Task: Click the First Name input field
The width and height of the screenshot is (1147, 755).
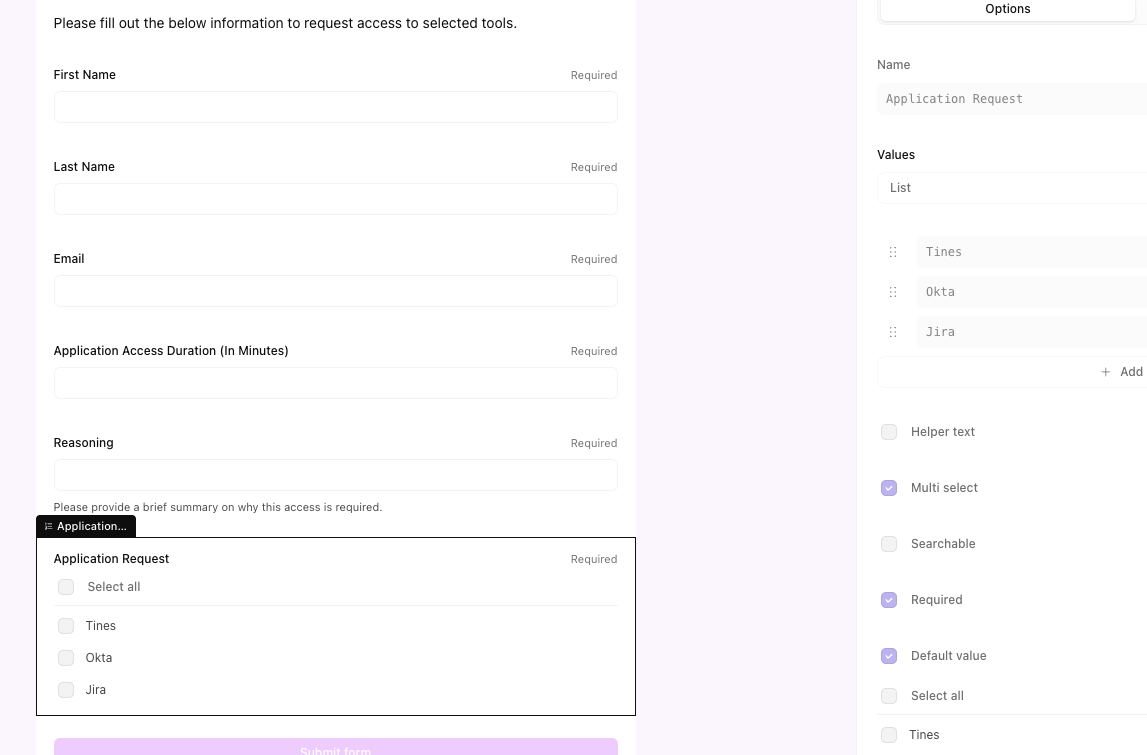Action: pyautogui.click(x=335, y=107)
